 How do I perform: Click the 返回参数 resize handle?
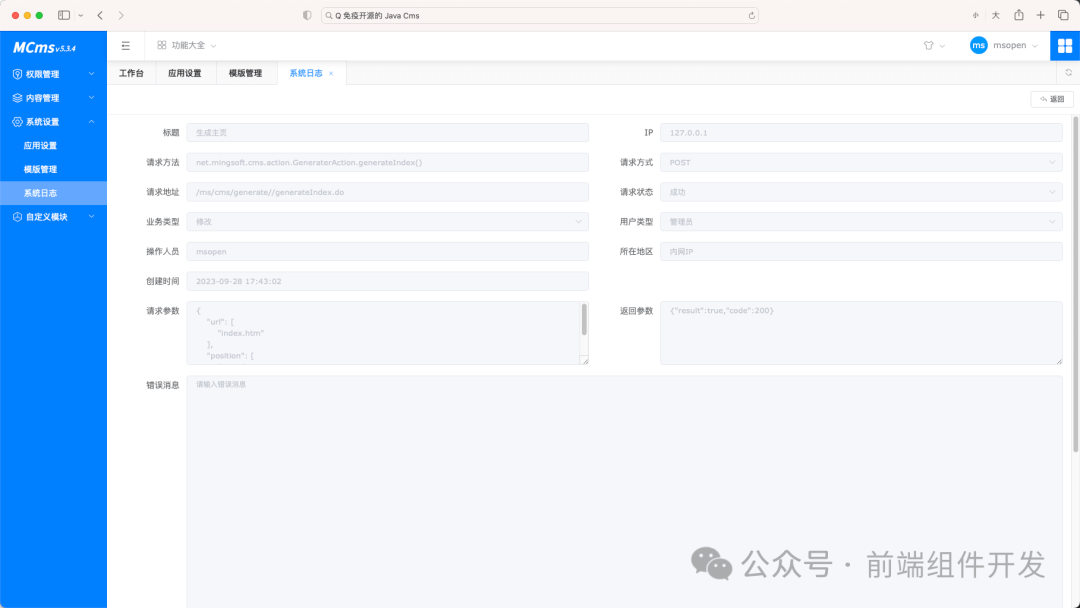[x=1059, y=361]
